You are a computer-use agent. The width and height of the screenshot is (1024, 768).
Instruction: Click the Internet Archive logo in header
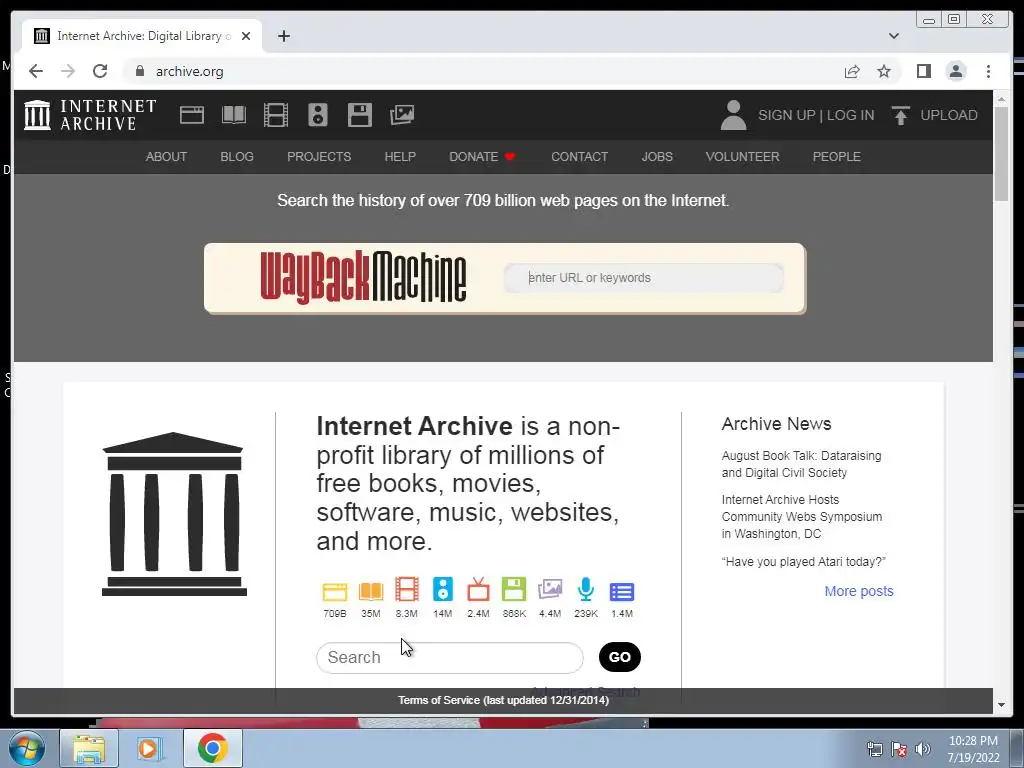[x=90, y=115]
